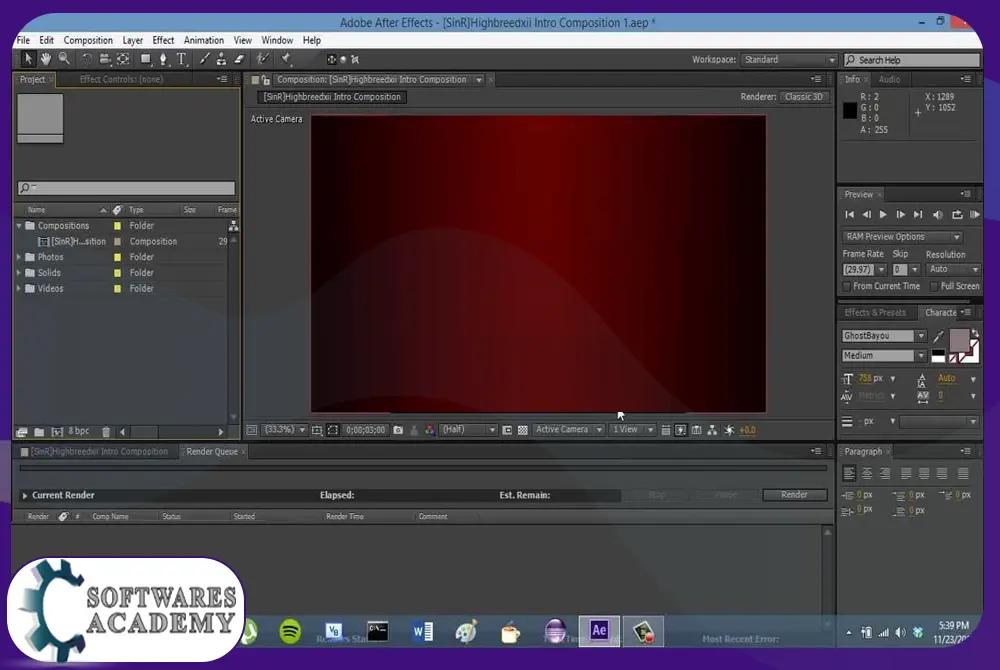The width and height of the screenshot is (1000, 670).
Task: Click the 8 bpc color depth button
Action: pos(79,431)
